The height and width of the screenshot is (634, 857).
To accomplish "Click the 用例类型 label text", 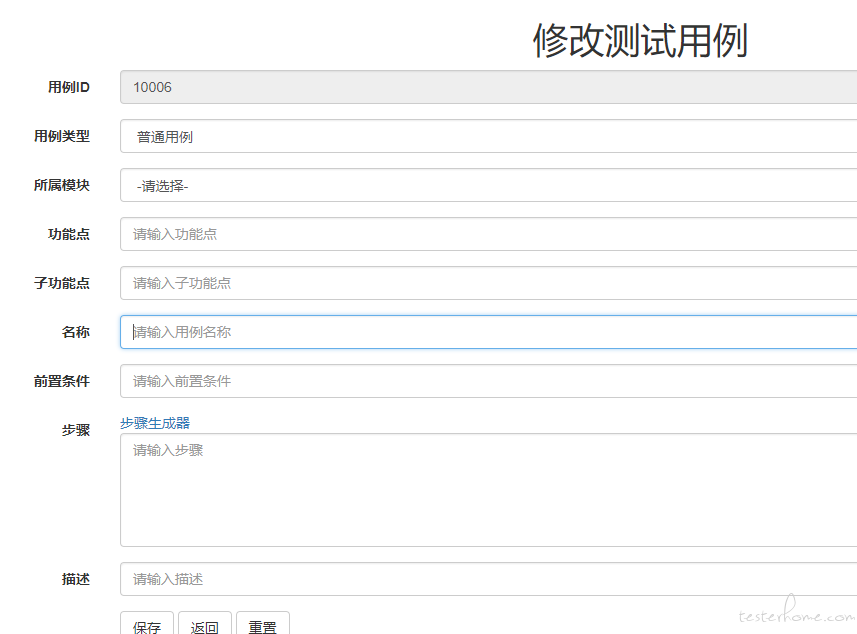I will click(62, 136).
